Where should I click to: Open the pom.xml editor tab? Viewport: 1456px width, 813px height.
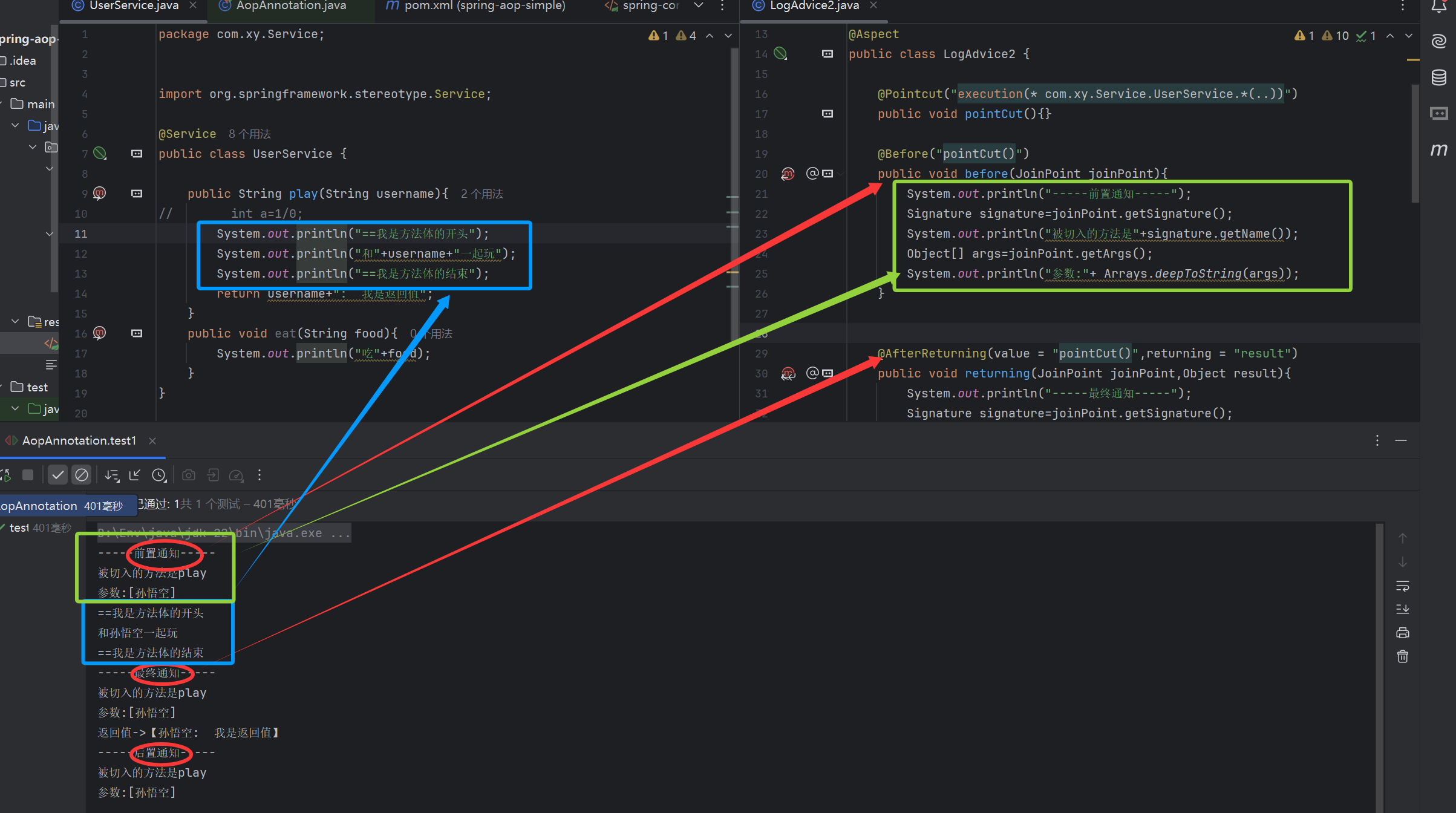pos(484,5)
